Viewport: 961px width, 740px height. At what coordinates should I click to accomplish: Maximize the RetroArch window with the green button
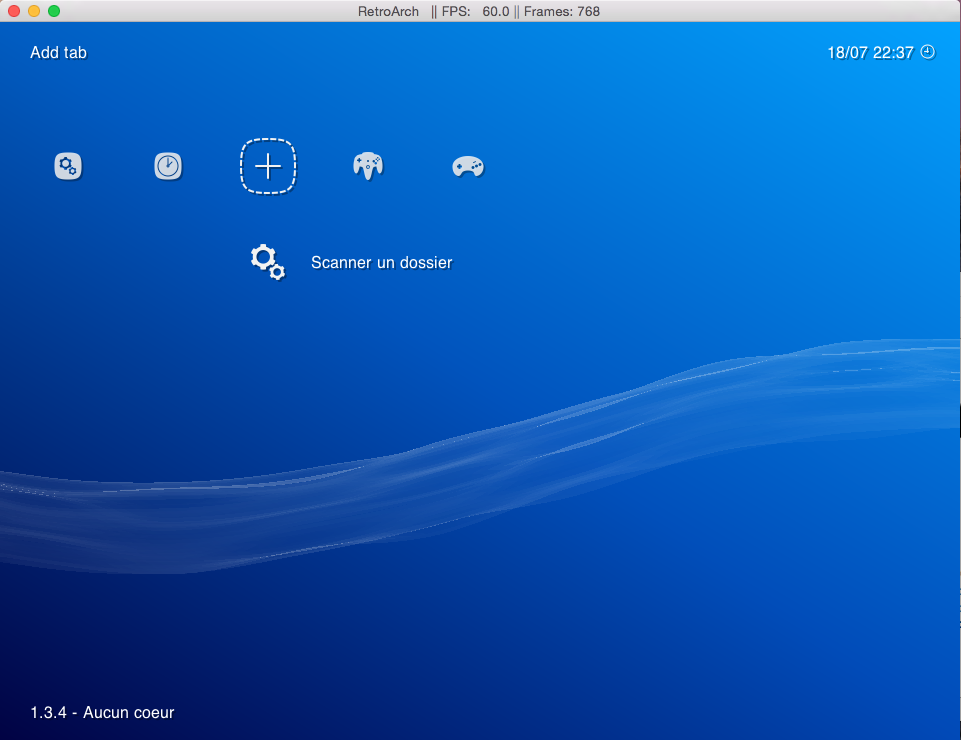click(54, 11)
